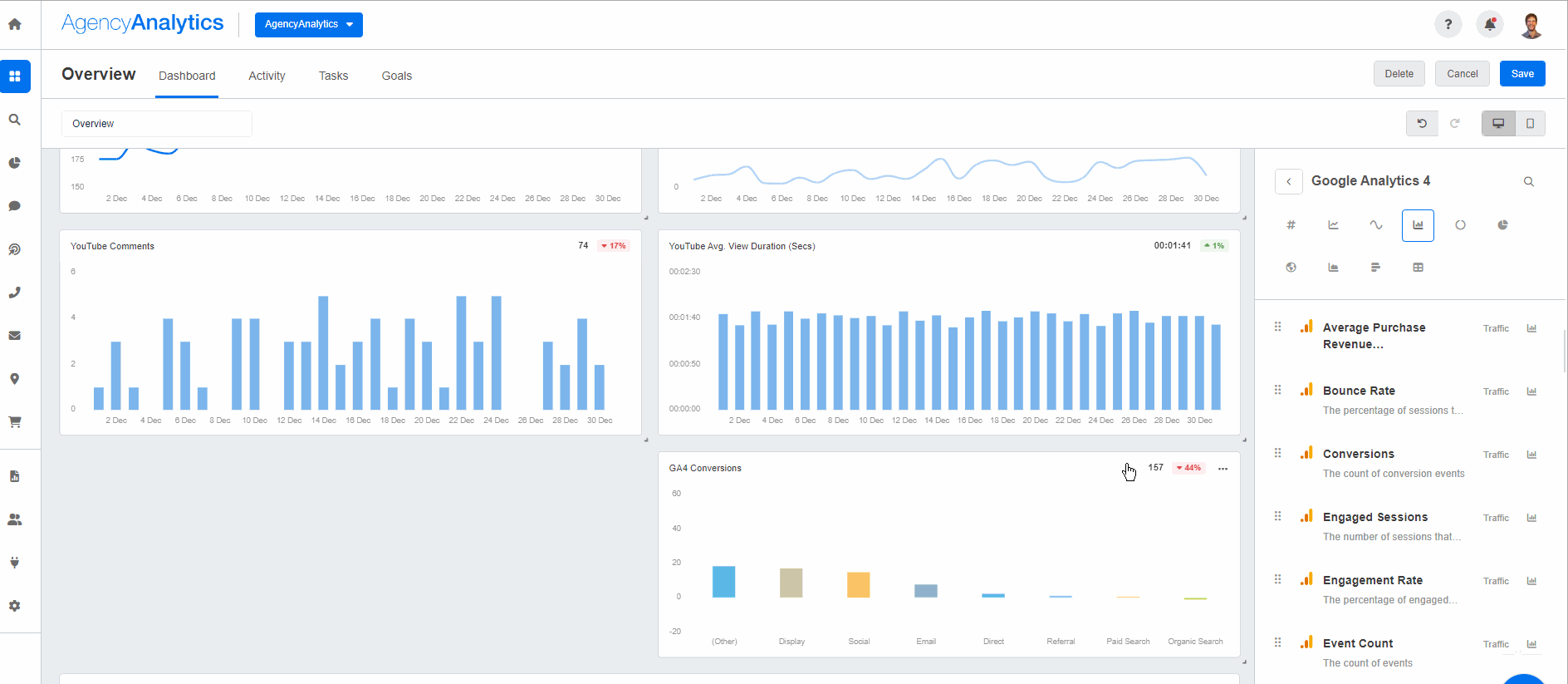1568x684 pixels.
Task: Select the pie chart widget type
Action: pos(1503,225)
